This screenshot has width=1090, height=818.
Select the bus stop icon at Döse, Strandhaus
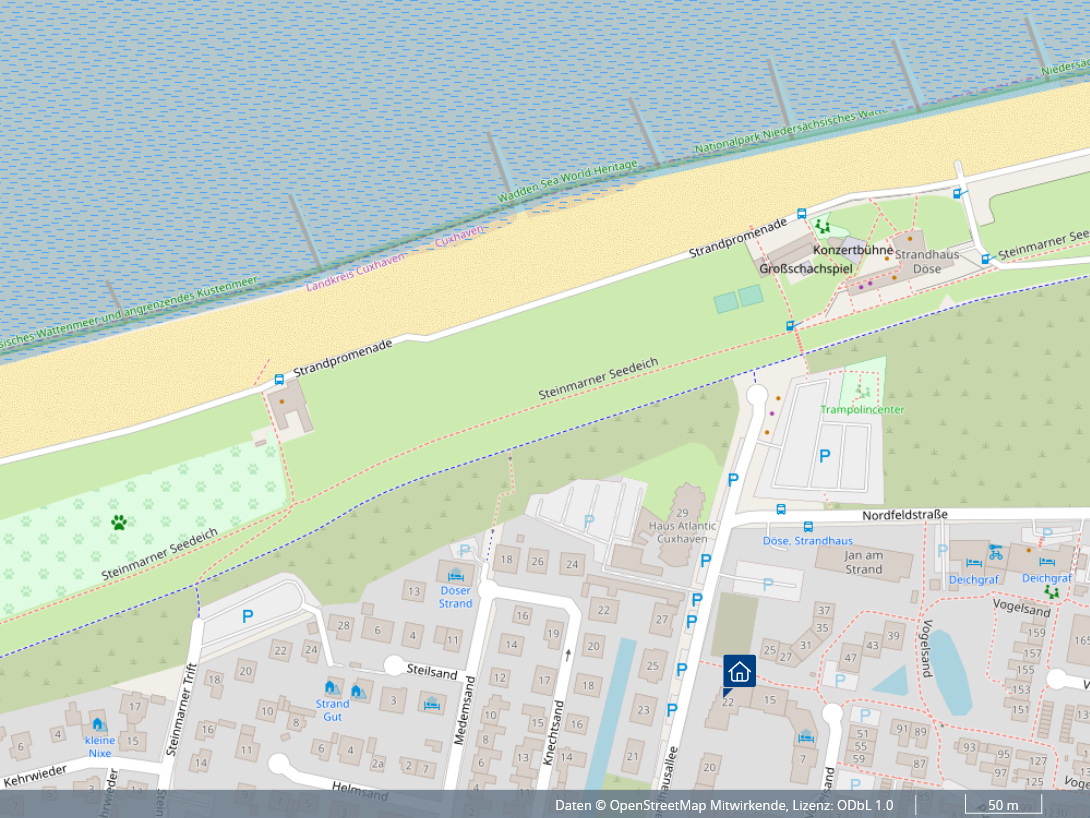tap(808, 526)
